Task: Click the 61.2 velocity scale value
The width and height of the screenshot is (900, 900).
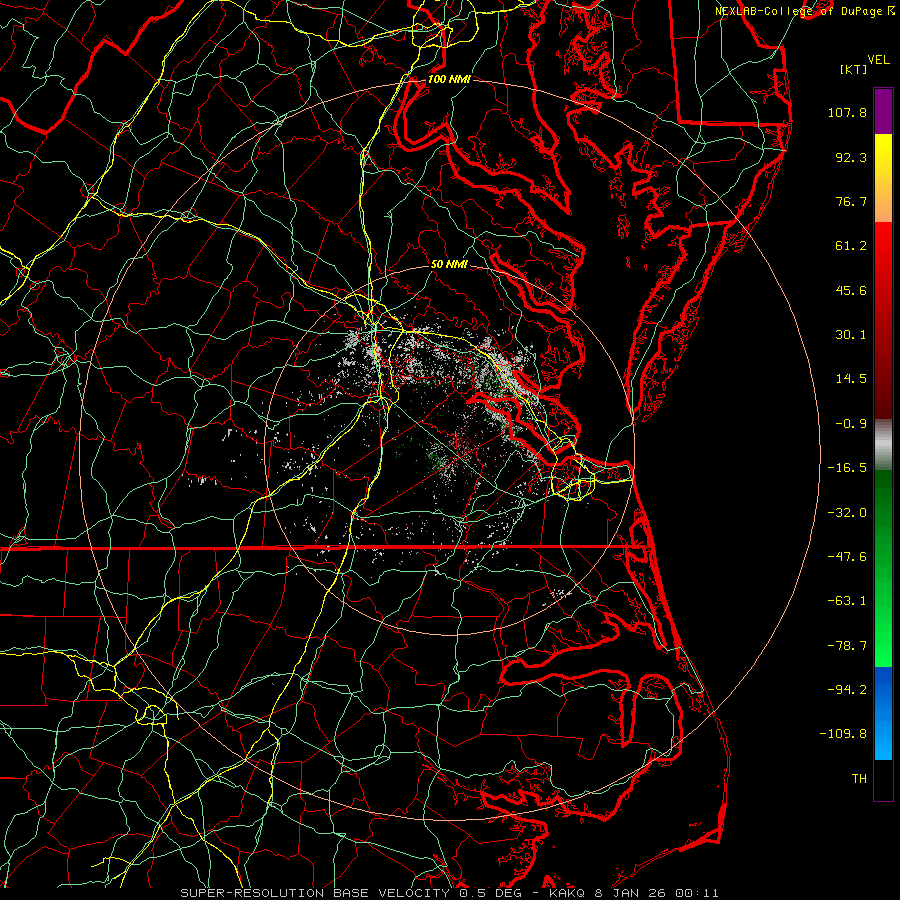Action: click(851, 246)
